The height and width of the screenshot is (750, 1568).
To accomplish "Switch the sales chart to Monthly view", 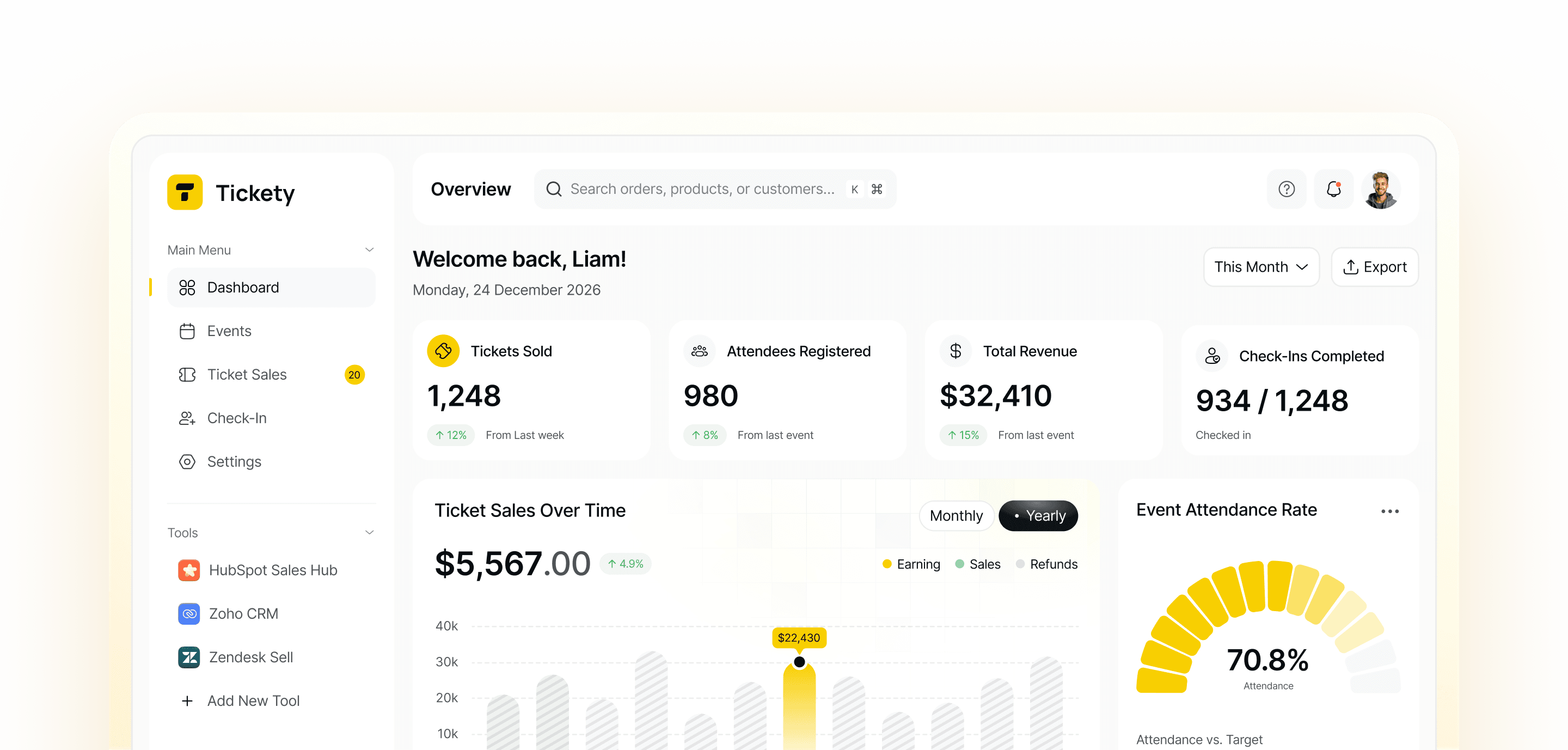I will pos(956,516).
